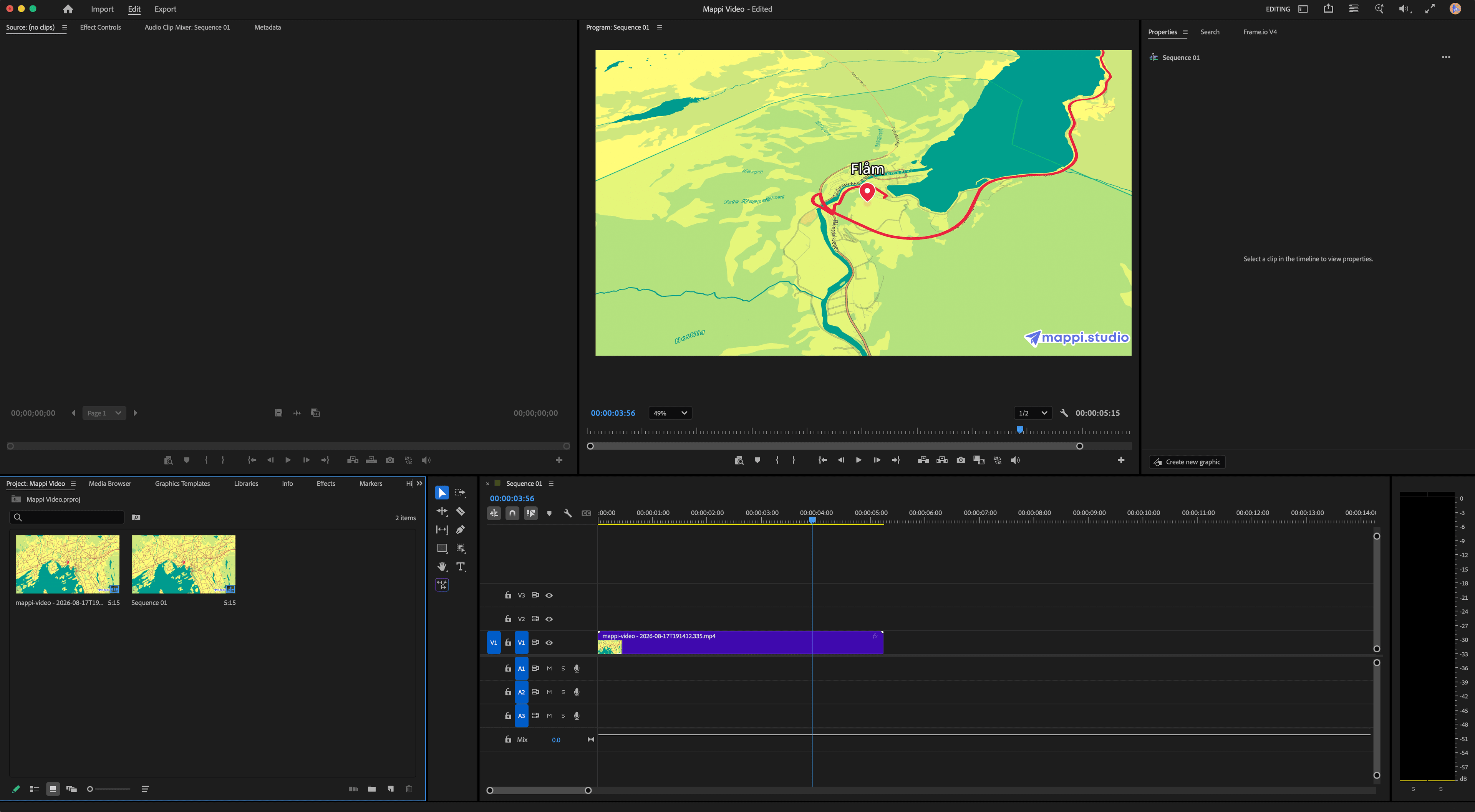1475x812 pixels.
Task: Hide track V1 output eye
Action: coord(549,643)
